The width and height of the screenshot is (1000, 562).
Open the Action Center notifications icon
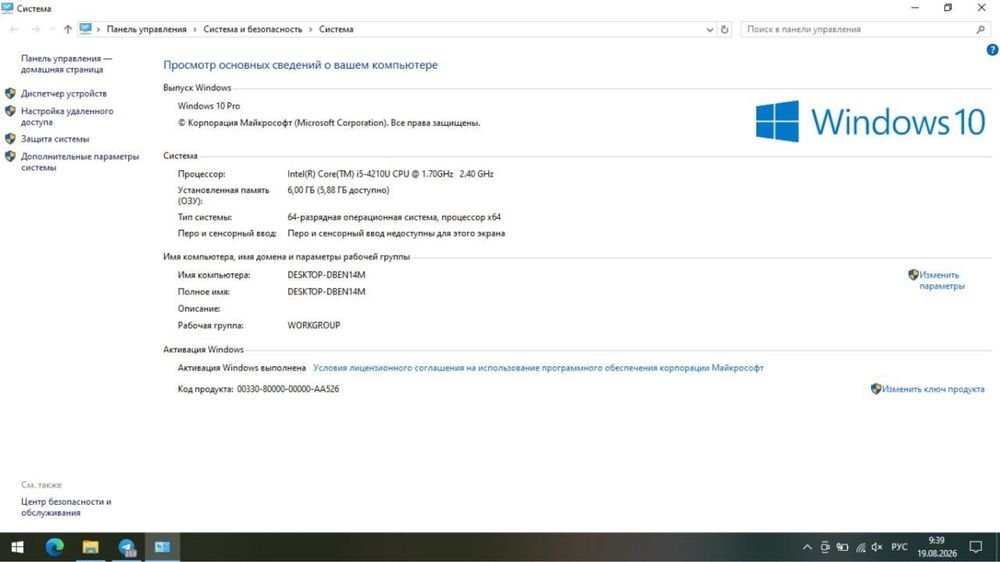coord(976,547)
